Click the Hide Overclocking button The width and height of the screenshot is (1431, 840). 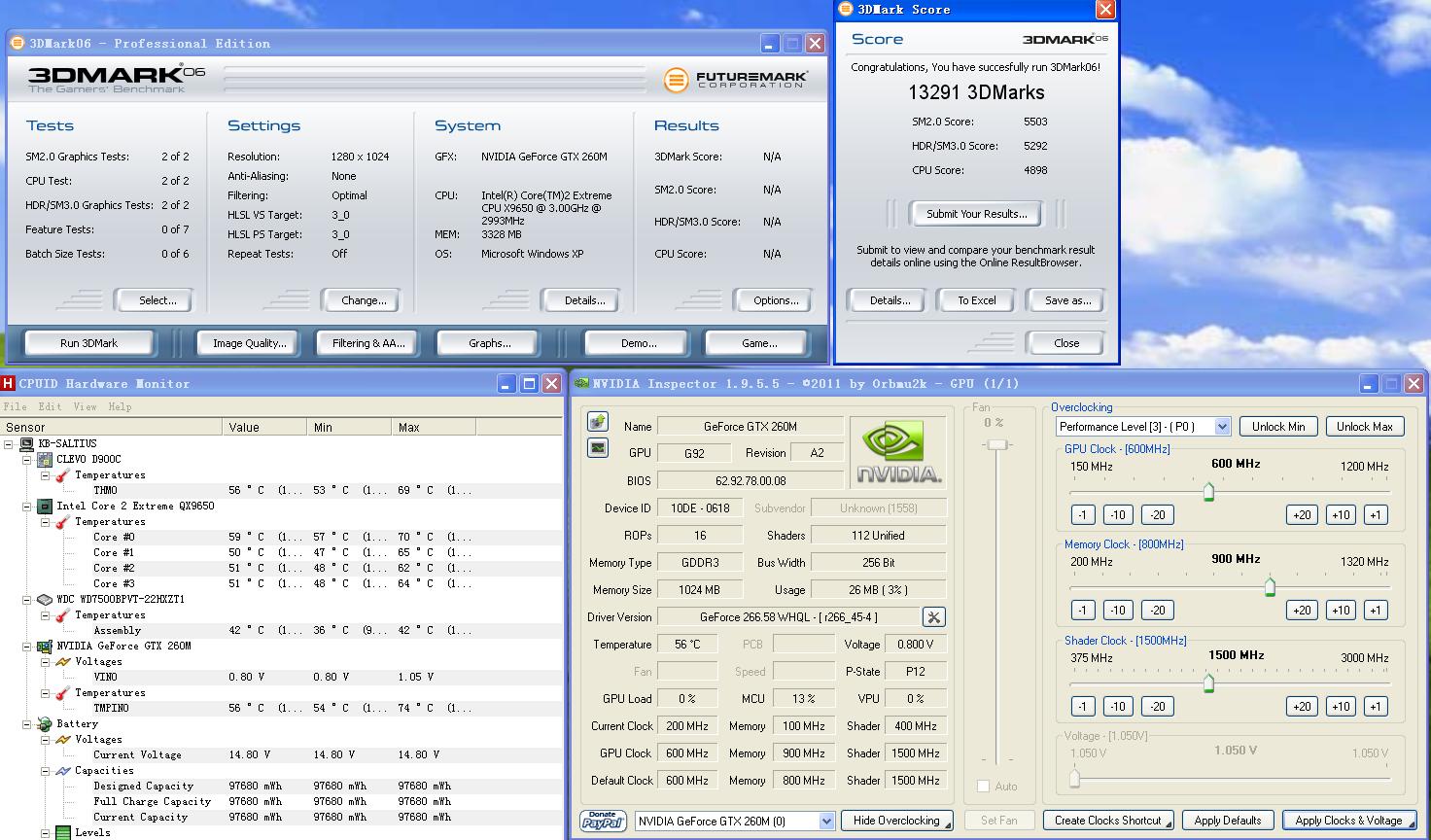click(896, 821)
